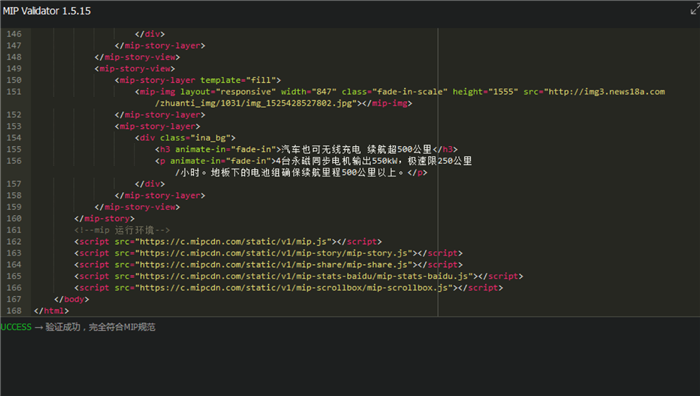
Task: Click the mip.js script source line
Action: 228,242
